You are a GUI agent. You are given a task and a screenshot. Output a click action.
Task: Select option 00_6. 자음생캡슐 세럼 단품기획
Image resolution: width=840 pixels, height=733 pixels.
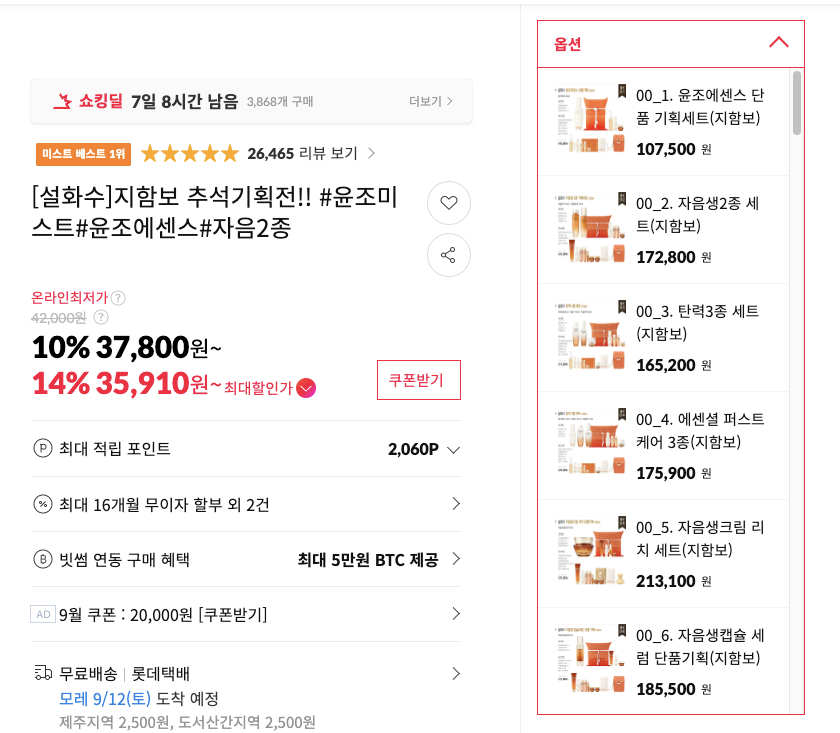(x=663, y=661)
